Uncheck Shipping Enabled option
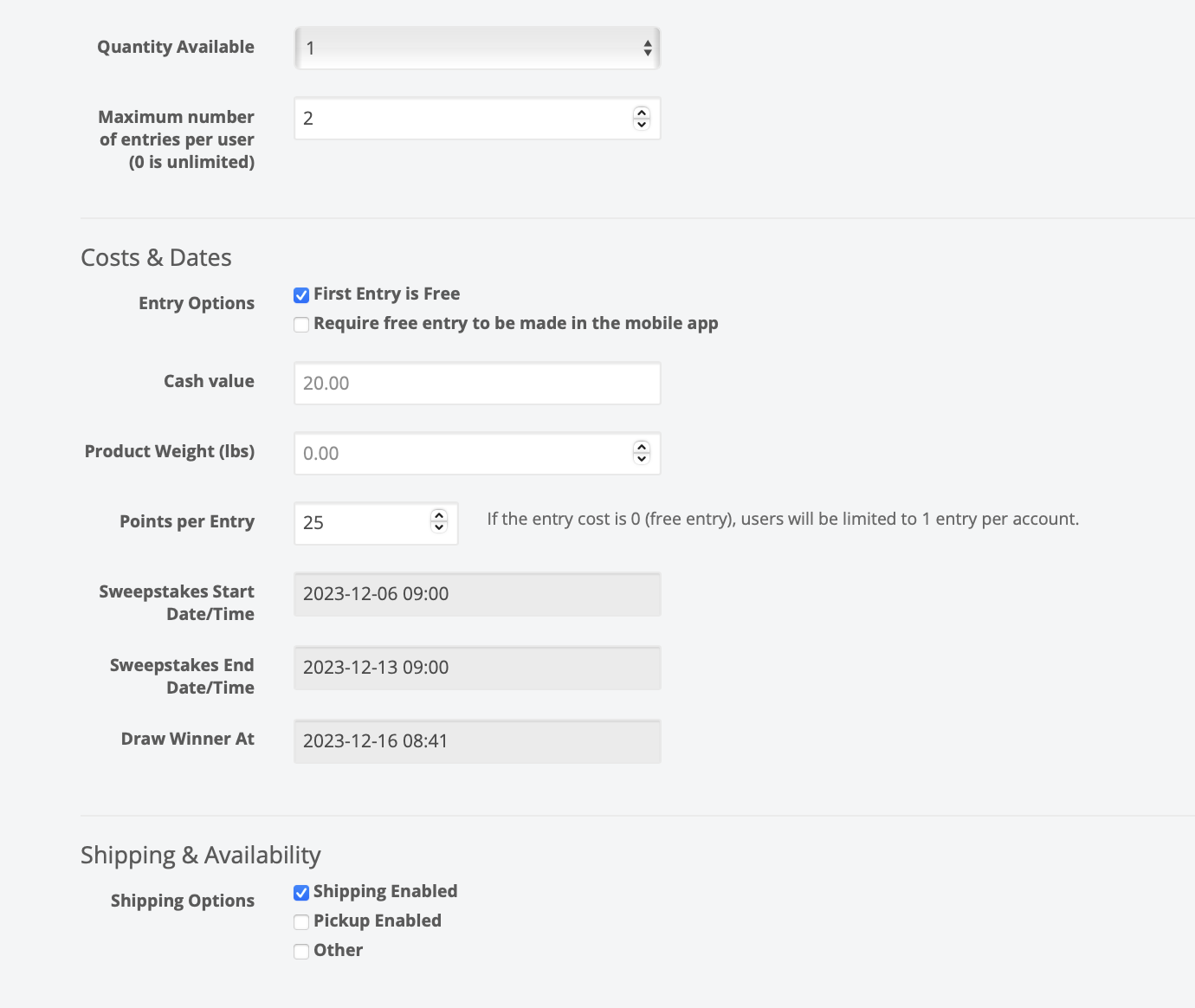 301,893
